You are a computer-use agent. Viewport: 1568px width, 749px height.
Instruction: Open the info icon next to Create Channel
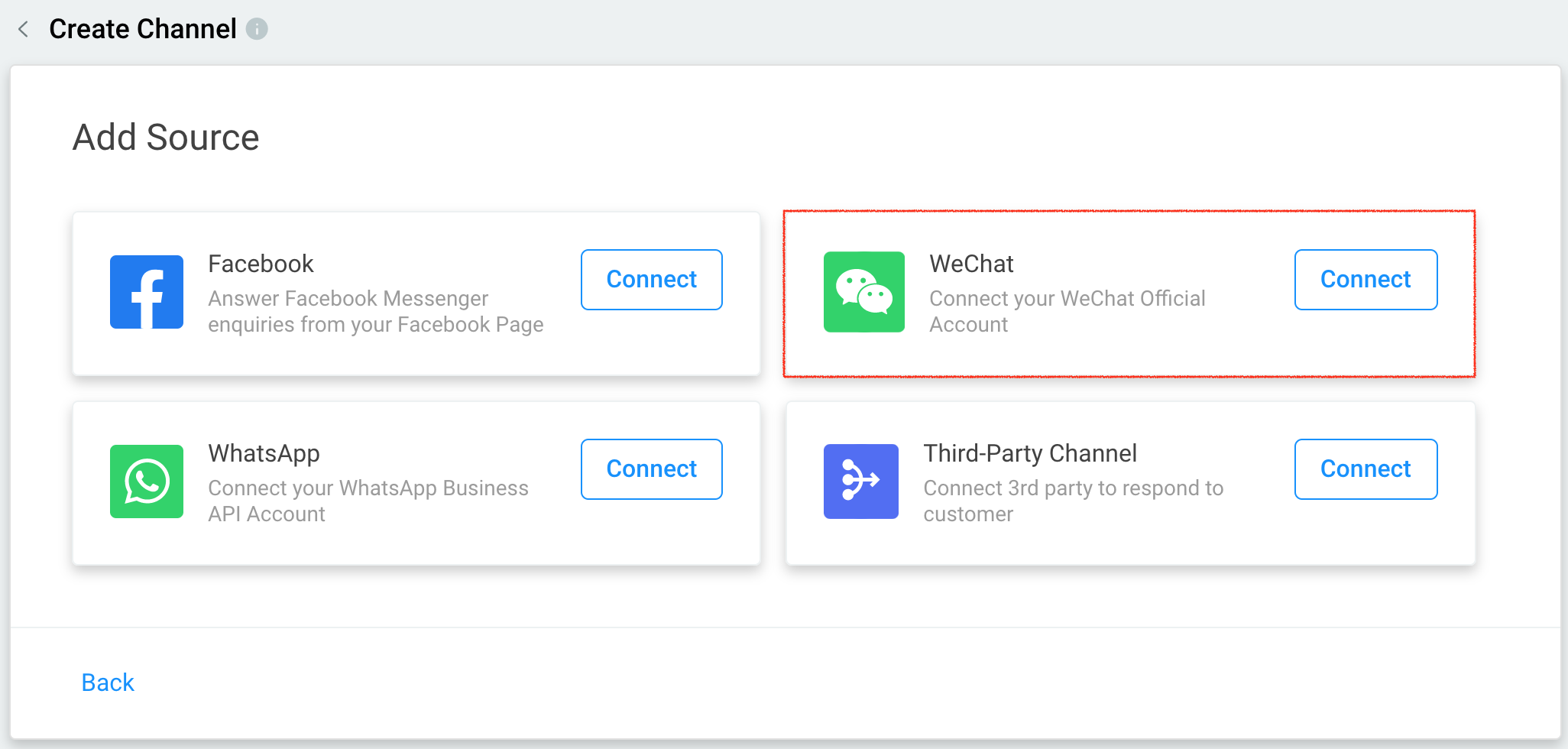click(257, 29)
